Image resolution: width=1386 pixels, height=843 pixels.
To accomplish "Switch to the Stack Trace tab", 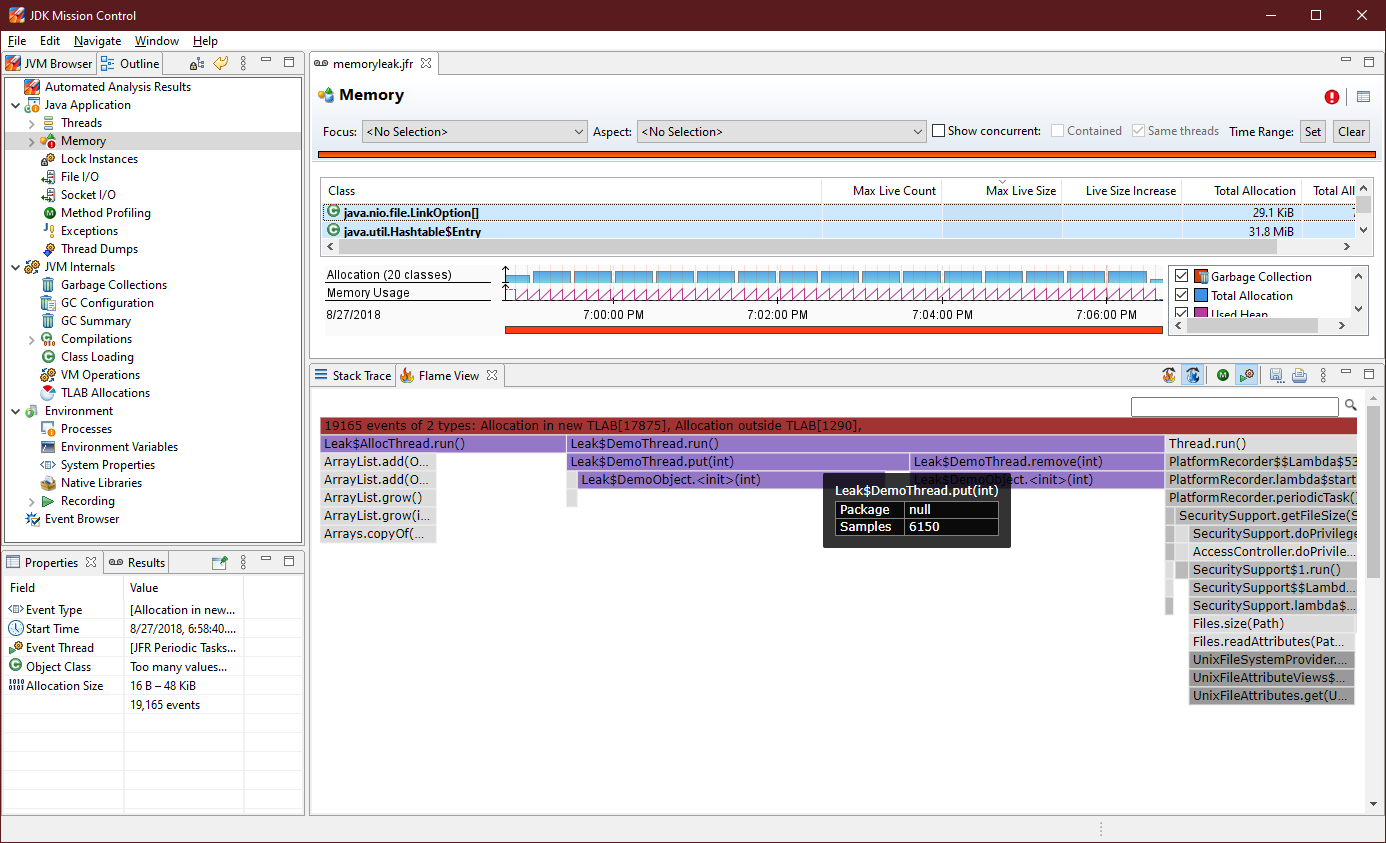I will tap(353, 376).
